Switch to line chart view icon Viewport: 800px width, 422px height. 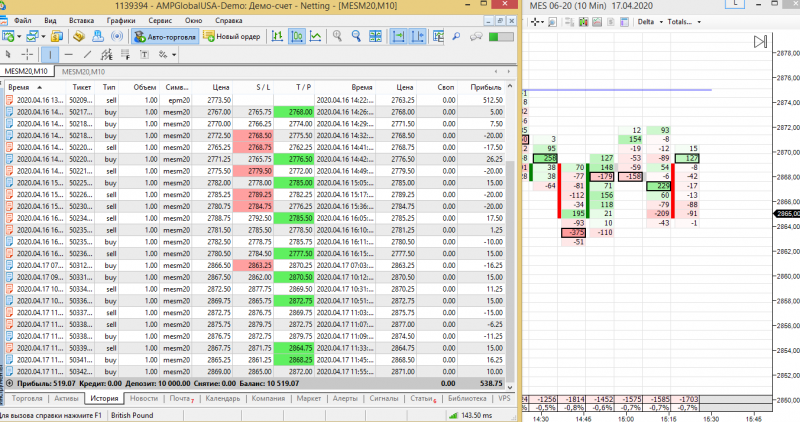pyautogui.click(x=316, y=37)
